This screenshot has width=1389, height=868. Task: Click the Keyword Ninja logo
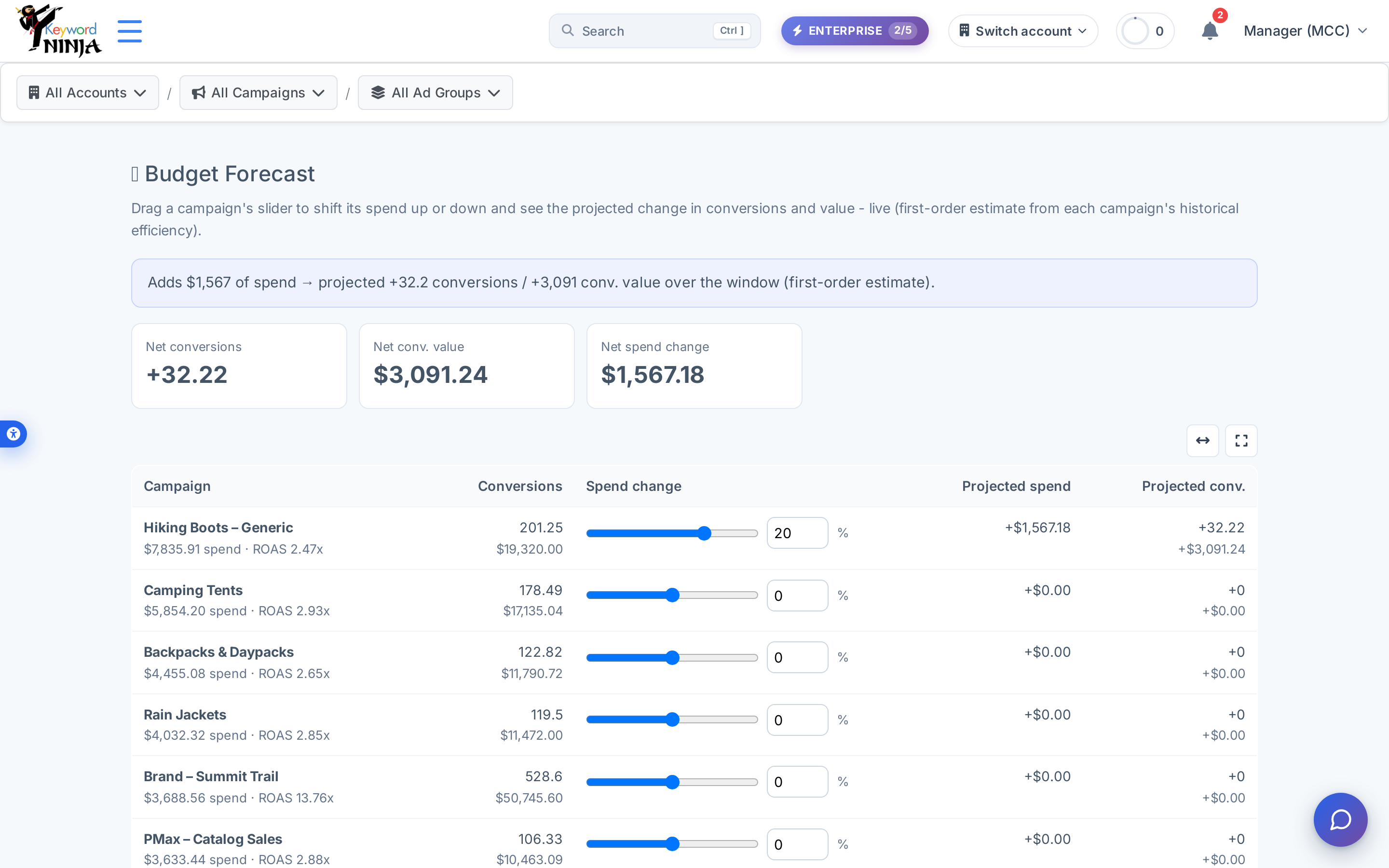(58, 31)
